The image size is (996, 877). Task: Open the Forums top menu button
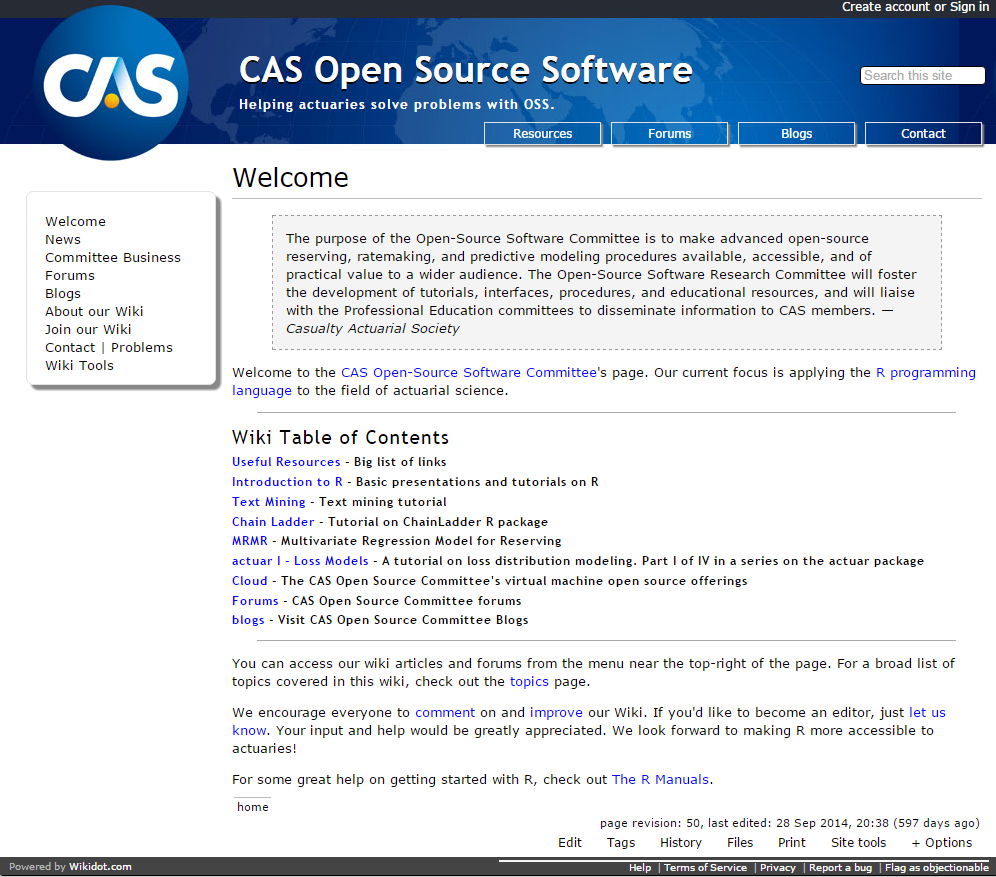pos(670,134)
